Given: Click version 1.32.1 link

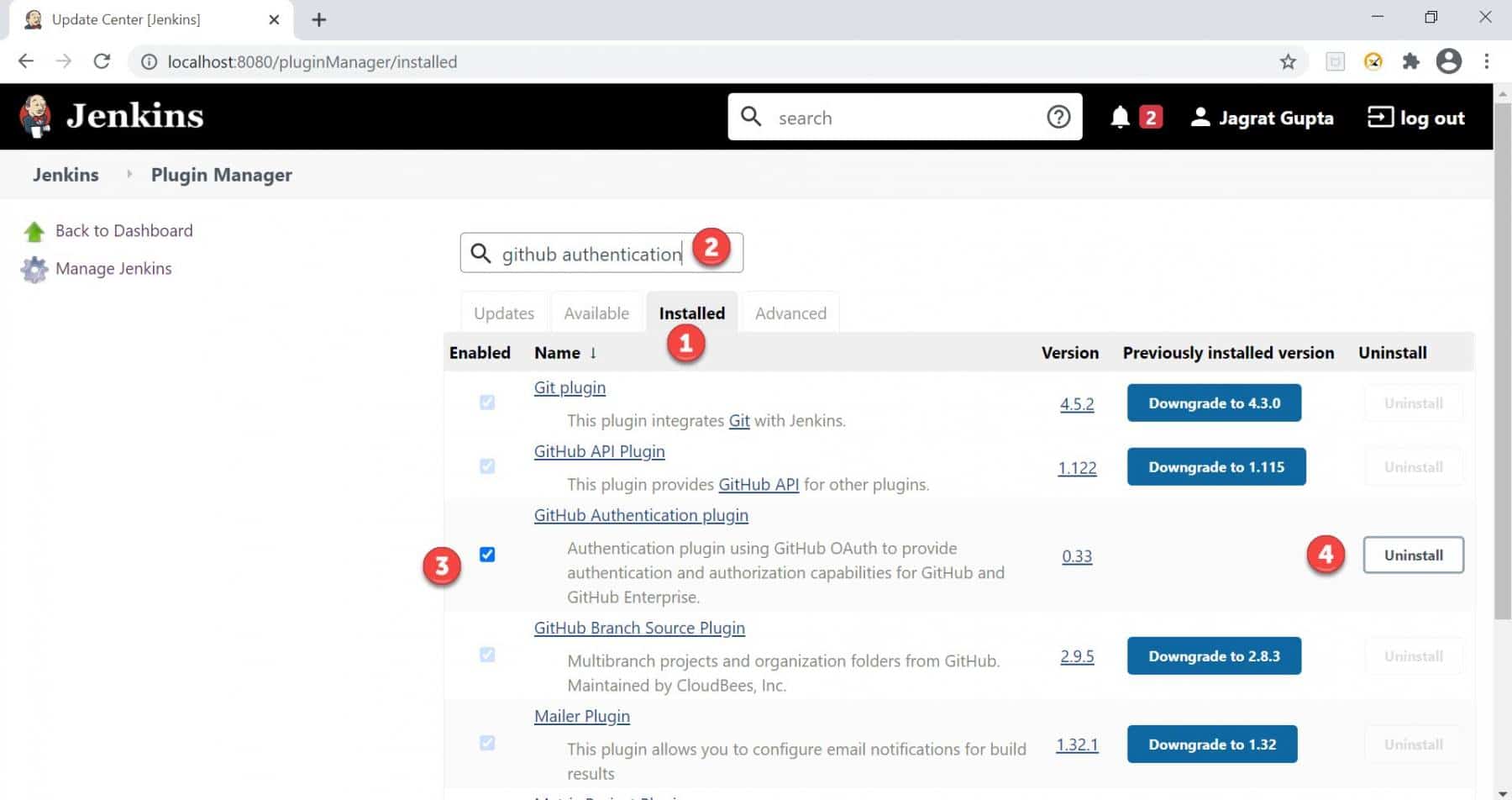Looking at the screenshot, I should click(1077, 745).
